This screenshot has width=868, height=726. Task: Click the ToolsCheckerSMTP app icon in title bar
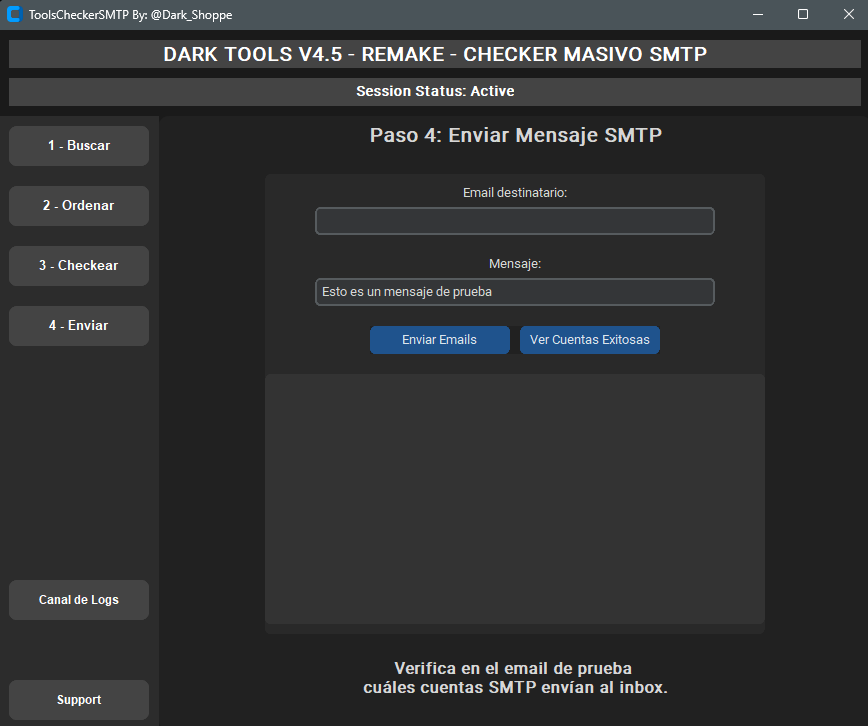tap(14, 14)
